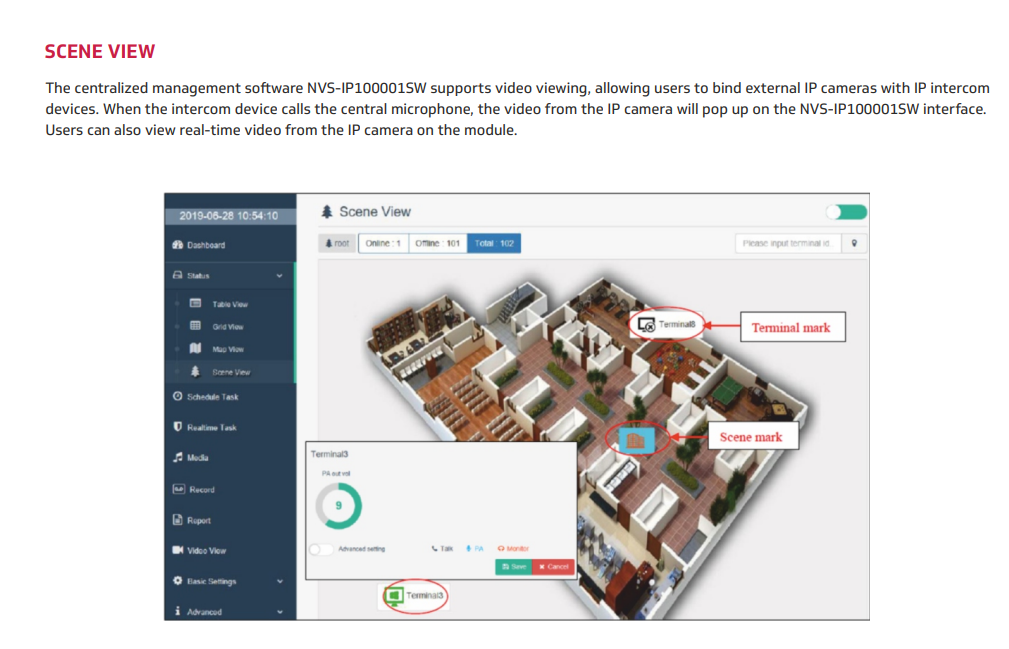The image size is (1009, 649).
Task: Toggle the green switch beside Scene View
Action: coord(846,212)
